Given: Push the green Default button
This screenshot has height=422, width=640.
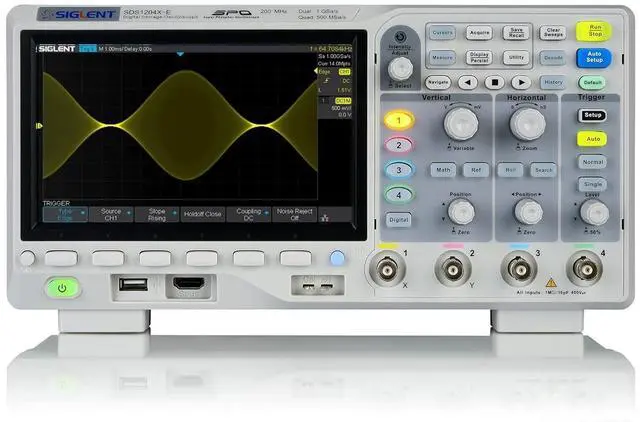Looking at the screenshot, I should (593, 82).
